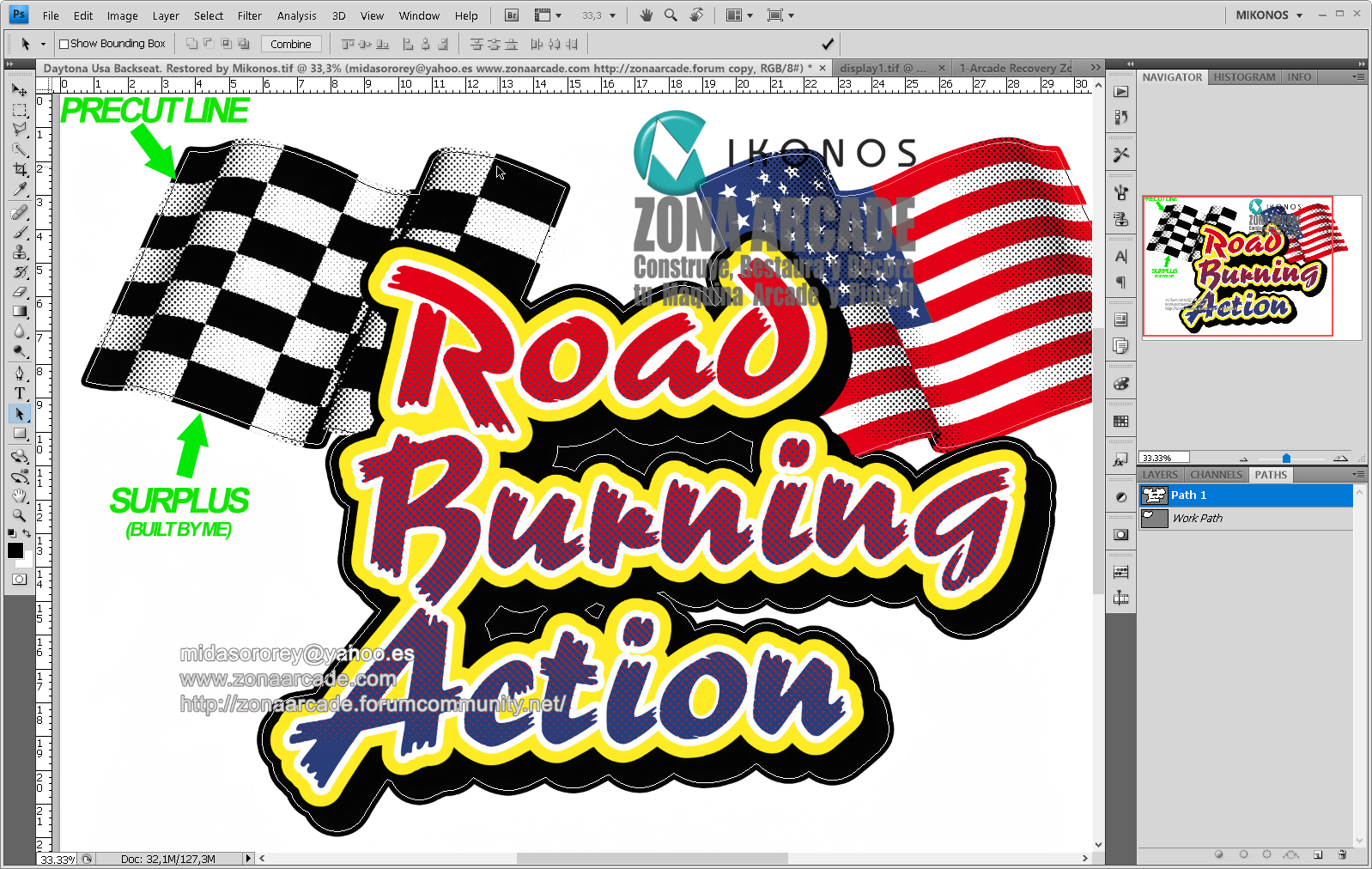Select the Crop tool

[x=19, y=169]
